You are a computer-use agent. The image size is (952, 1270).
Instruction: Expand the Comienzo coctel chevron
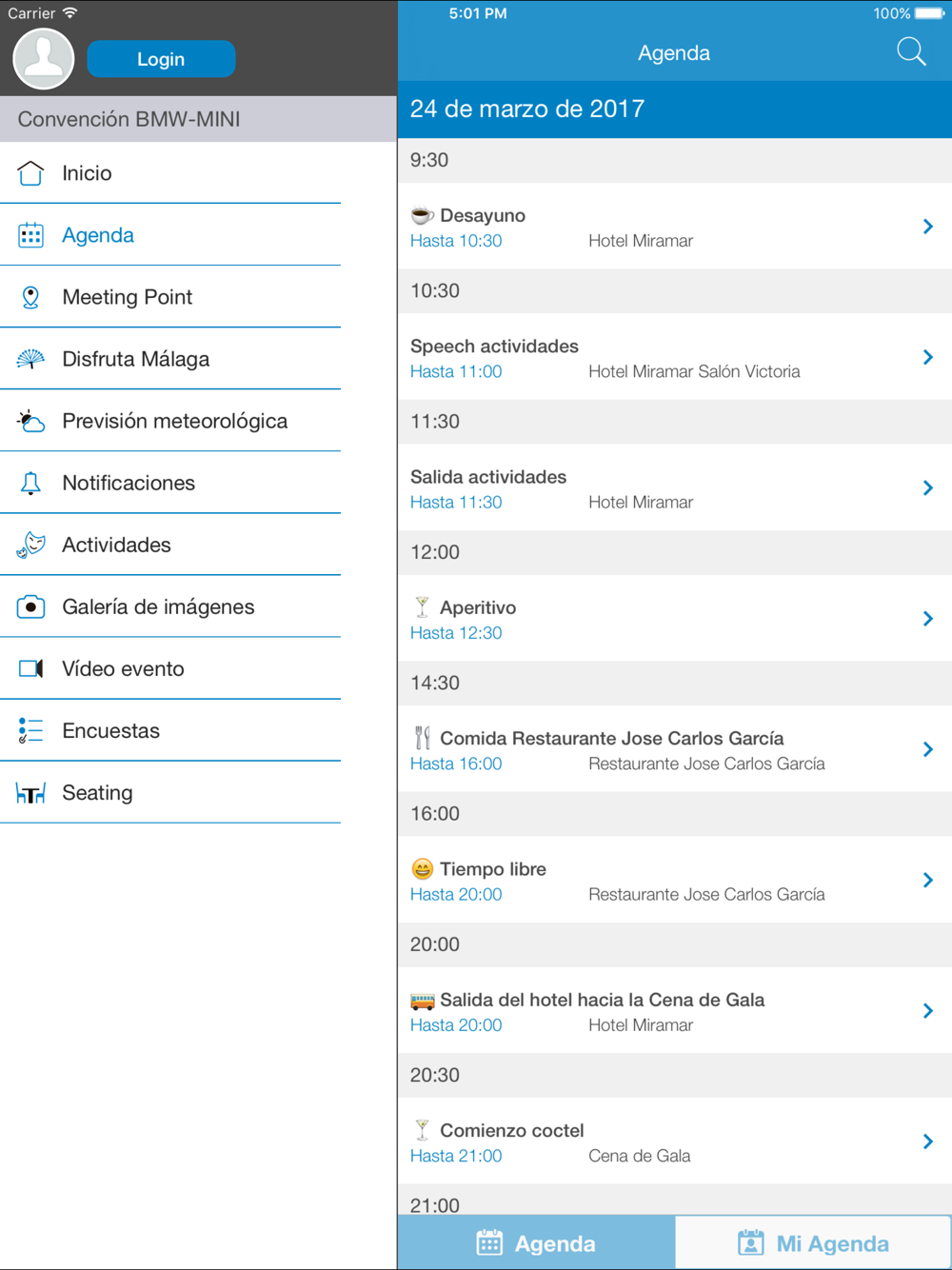coord(928,1141)
